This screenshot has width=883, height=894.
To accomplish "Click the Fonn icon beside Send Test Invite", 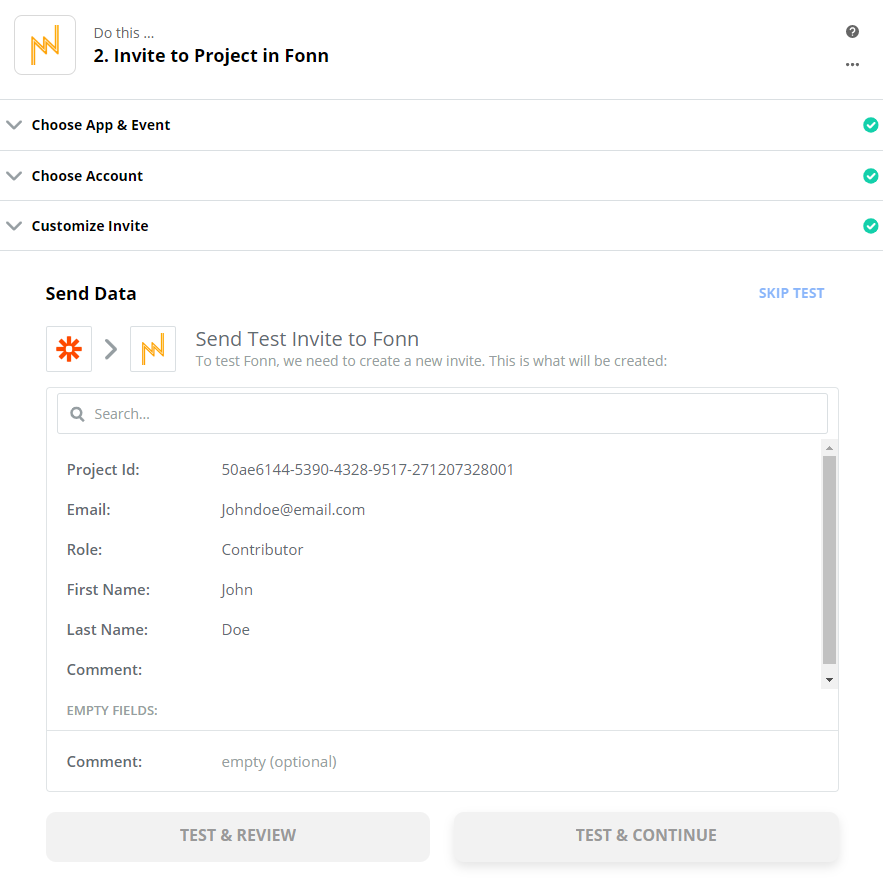I will click(153, 349).
